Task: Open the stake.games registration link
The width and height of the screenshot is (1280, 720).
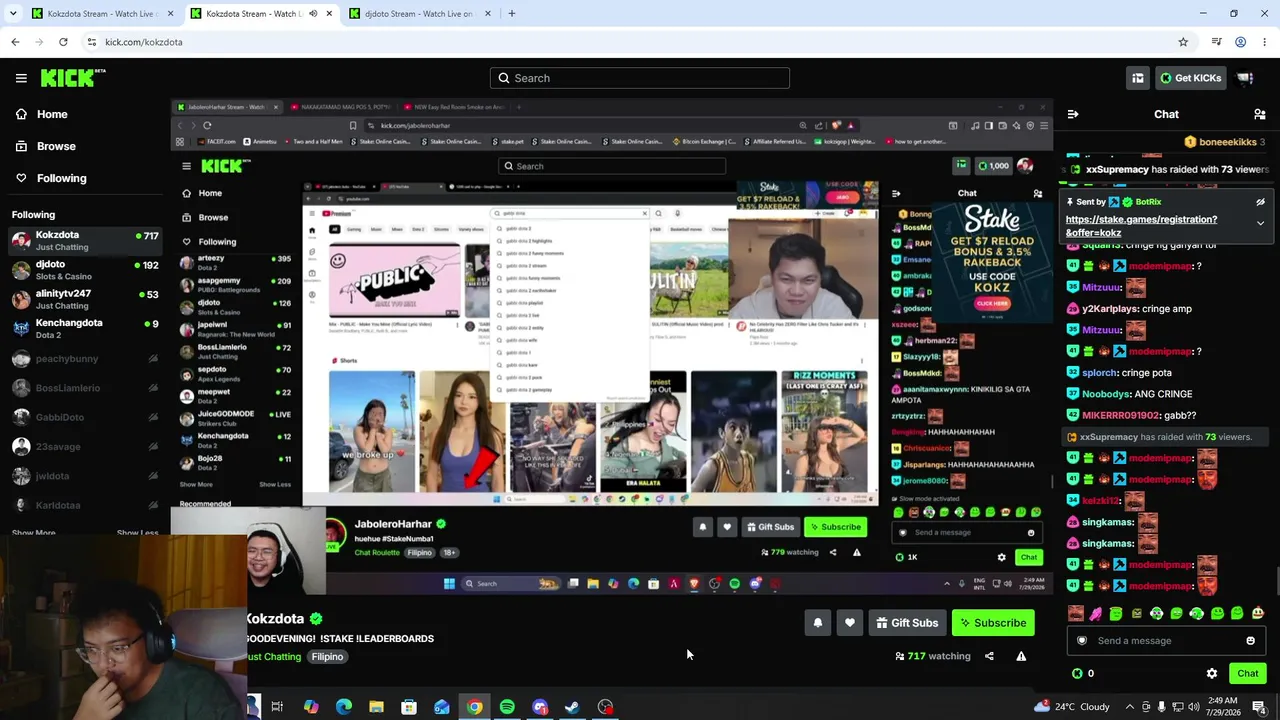Action: [x=1141, y=226]
